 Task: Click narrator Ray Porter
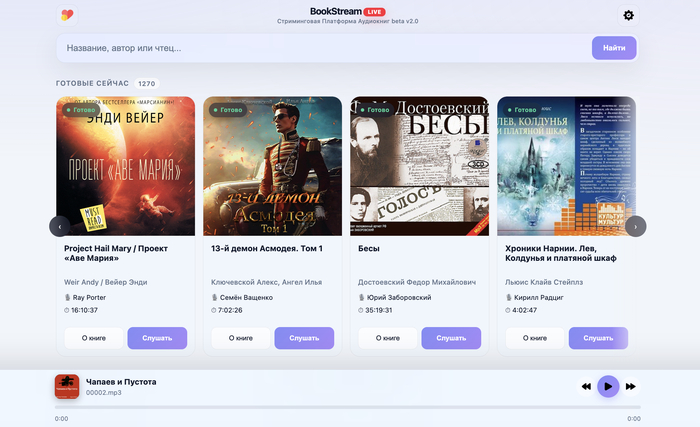pyautogui.click(x=89, y=297)
